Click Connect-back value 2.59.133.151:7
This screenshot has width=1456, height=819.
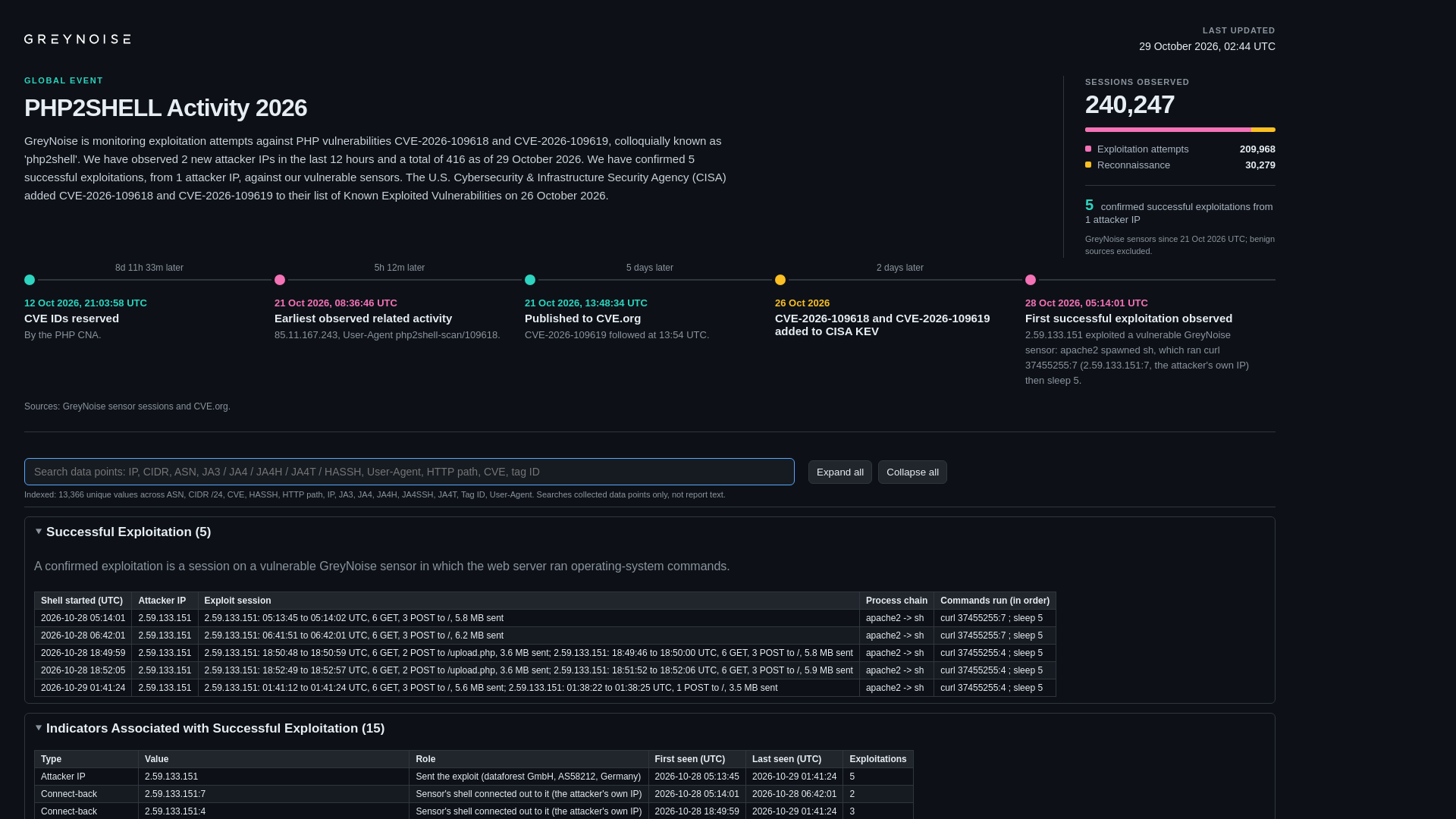[x=175, y=794]
